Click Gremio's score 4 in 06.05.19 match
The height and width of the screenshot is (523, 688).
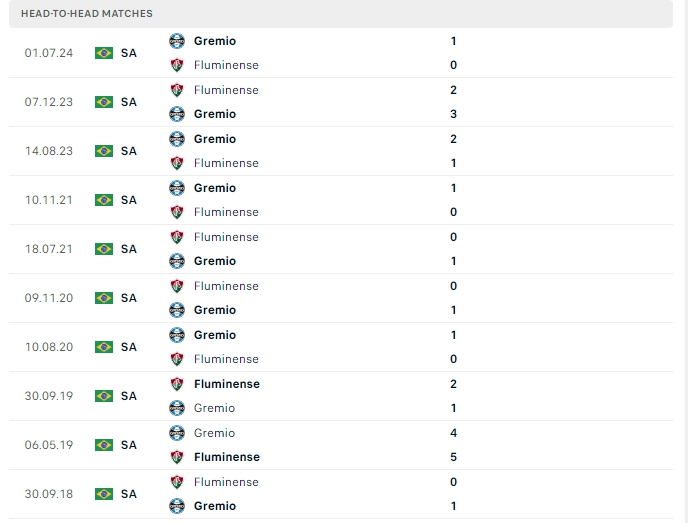454,433
